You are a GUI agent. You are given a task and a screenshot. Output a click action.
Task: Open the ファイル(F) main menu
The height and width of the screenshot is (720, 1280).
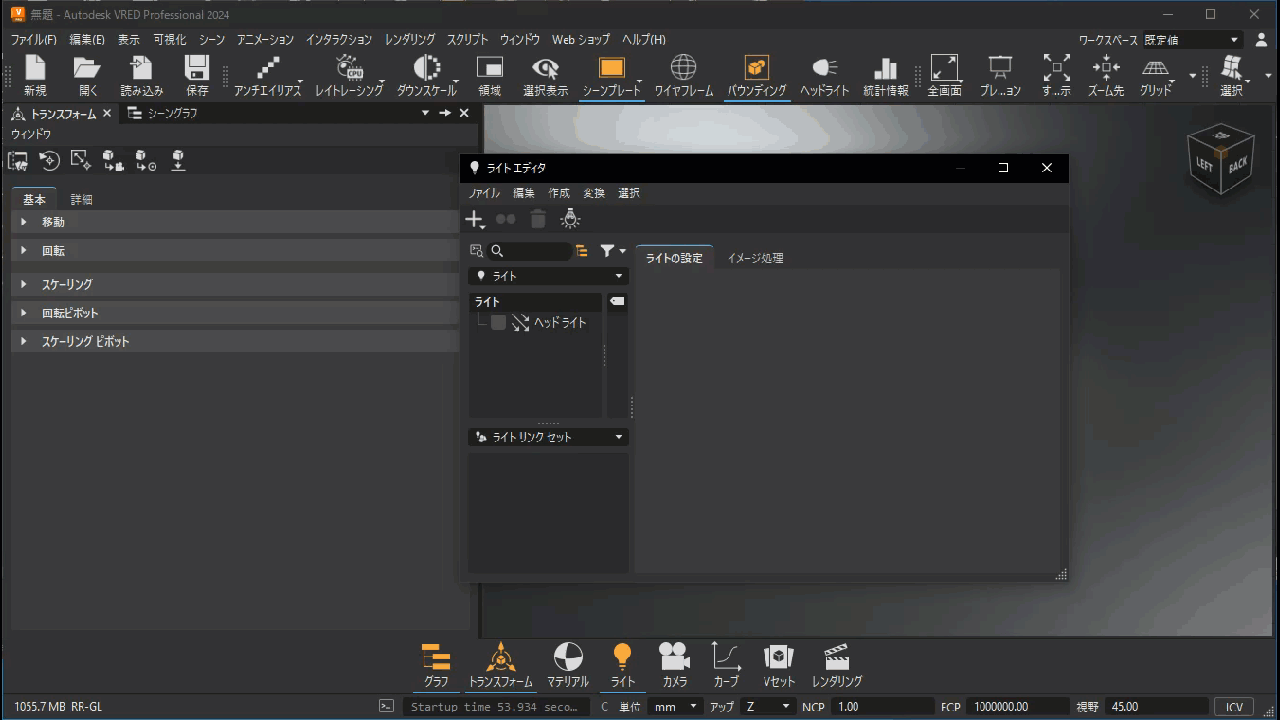coord(33,40)
